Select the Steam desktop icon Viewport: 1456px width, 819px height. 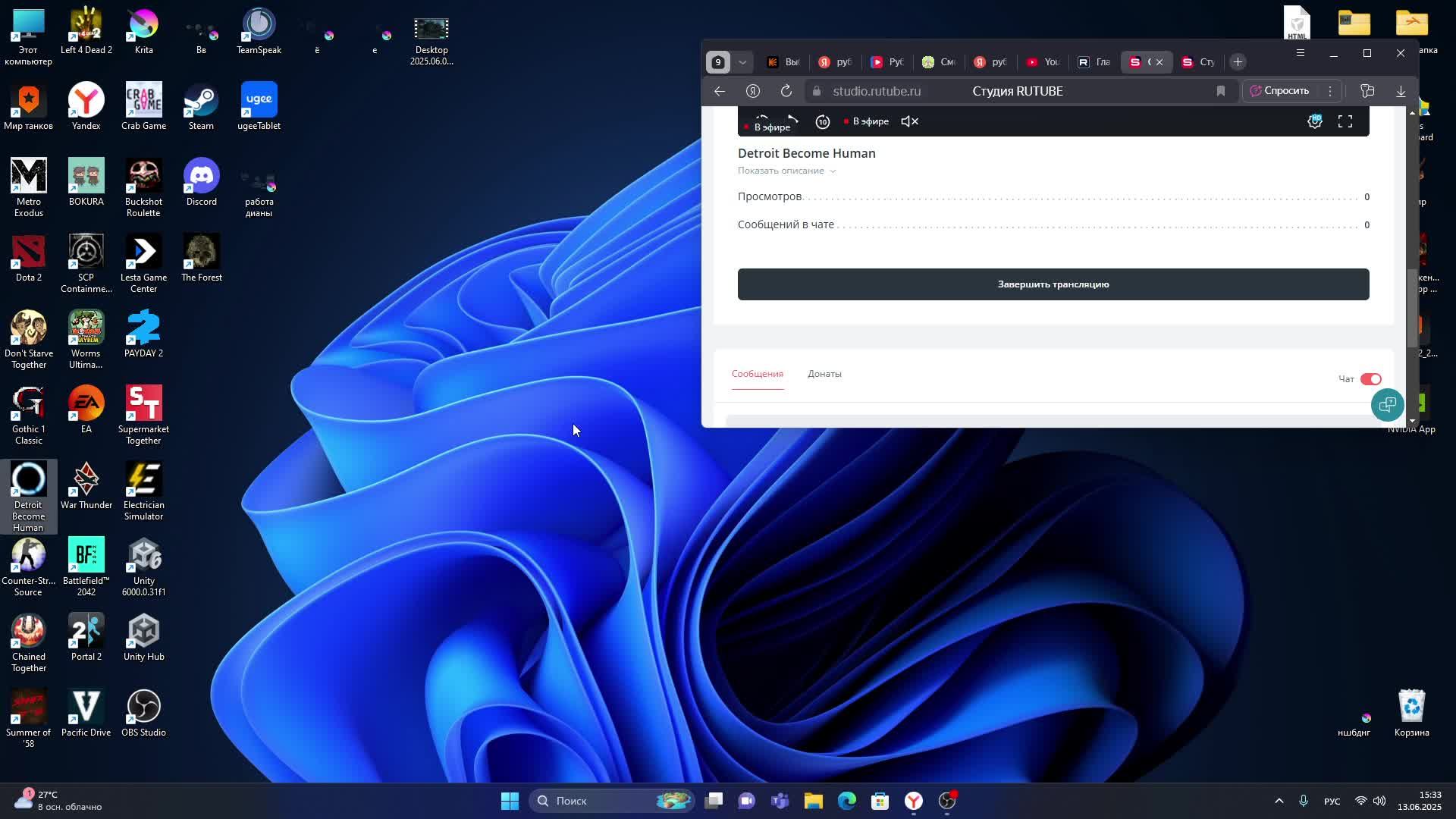tap(201, 106)
